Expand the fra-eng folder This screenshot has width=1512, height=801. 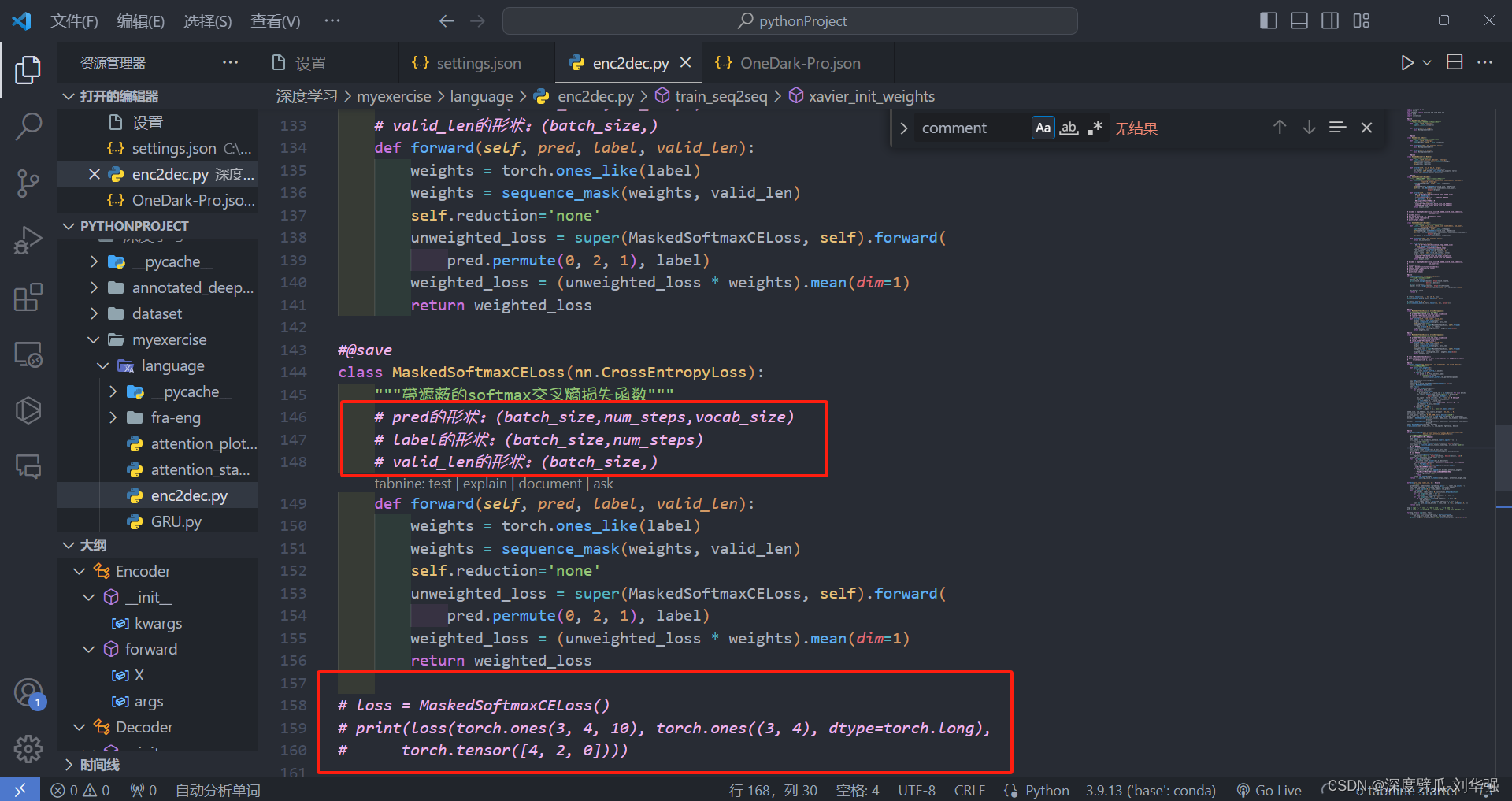pos(114,417)
